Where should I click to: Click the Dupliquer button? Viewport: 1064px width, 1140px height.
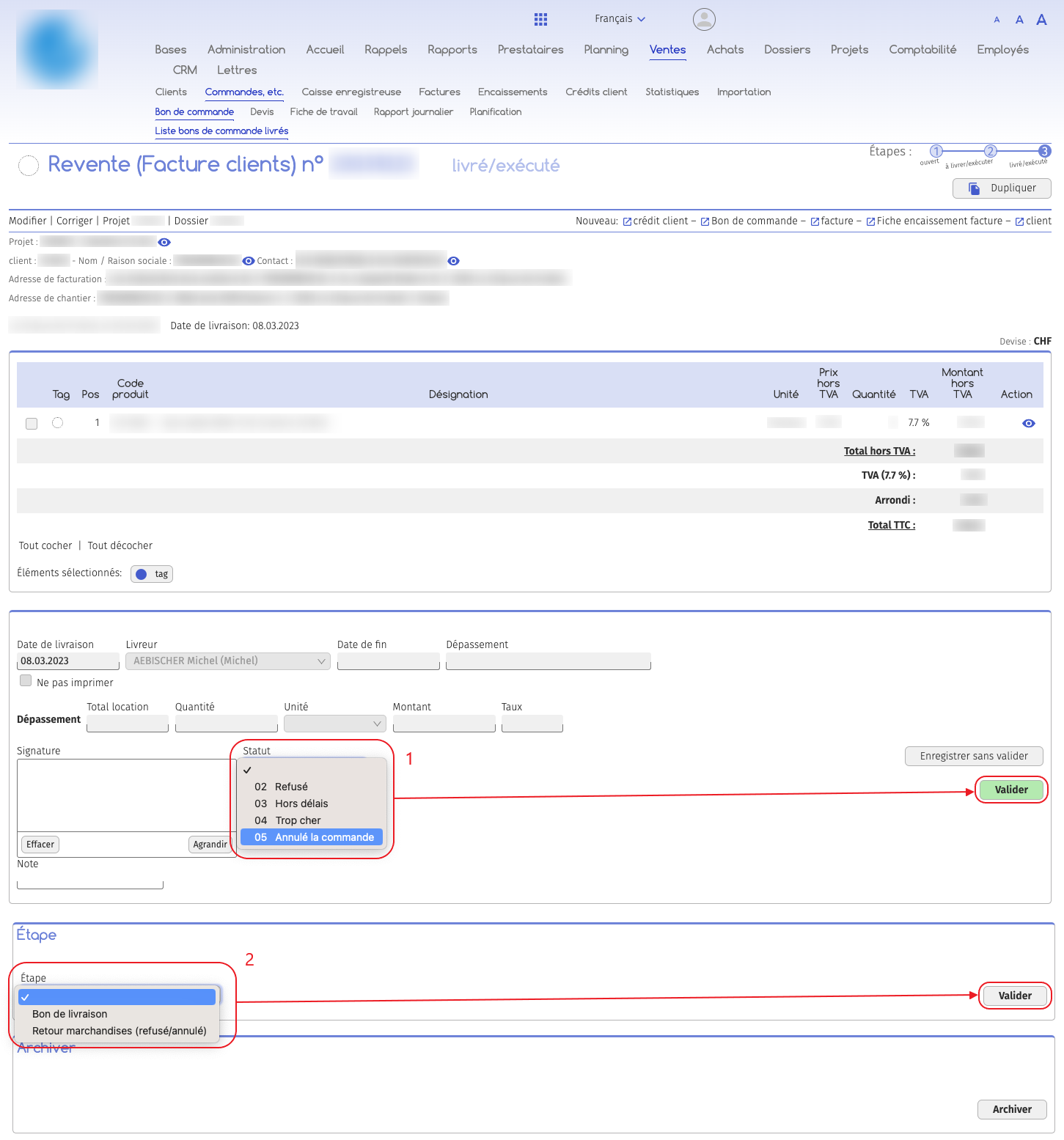coord(1002,188)
